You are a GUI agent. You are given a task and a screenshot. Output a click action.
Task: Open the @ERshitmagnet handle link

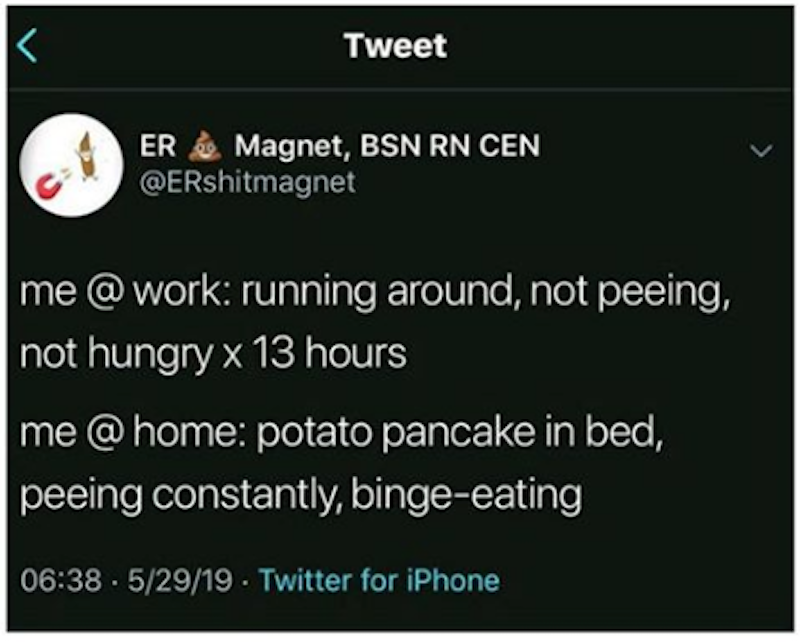247,184
